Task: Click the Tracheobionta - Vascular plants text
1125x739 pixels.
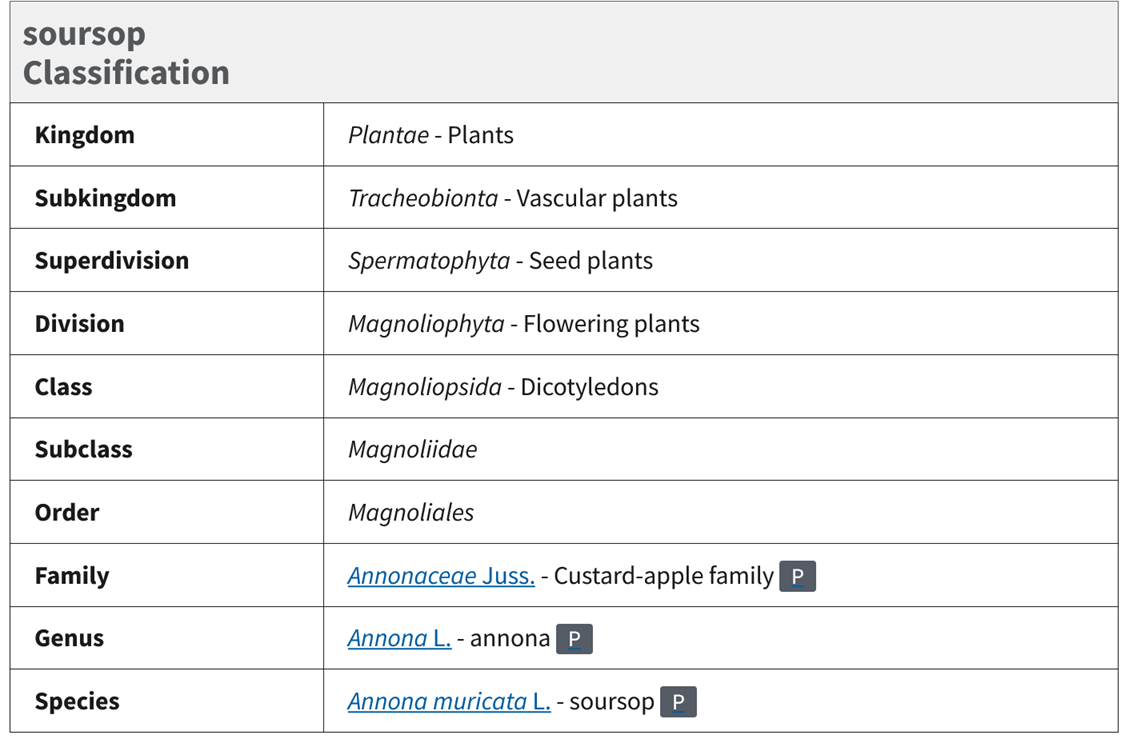Action: pyautogui.click(x=512, y=199)
